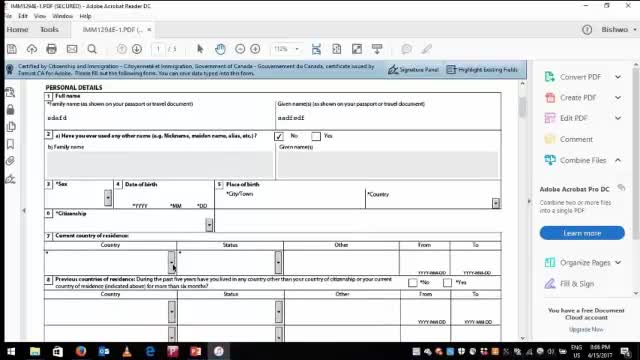Open the Find text search icon

click(92, 49)
